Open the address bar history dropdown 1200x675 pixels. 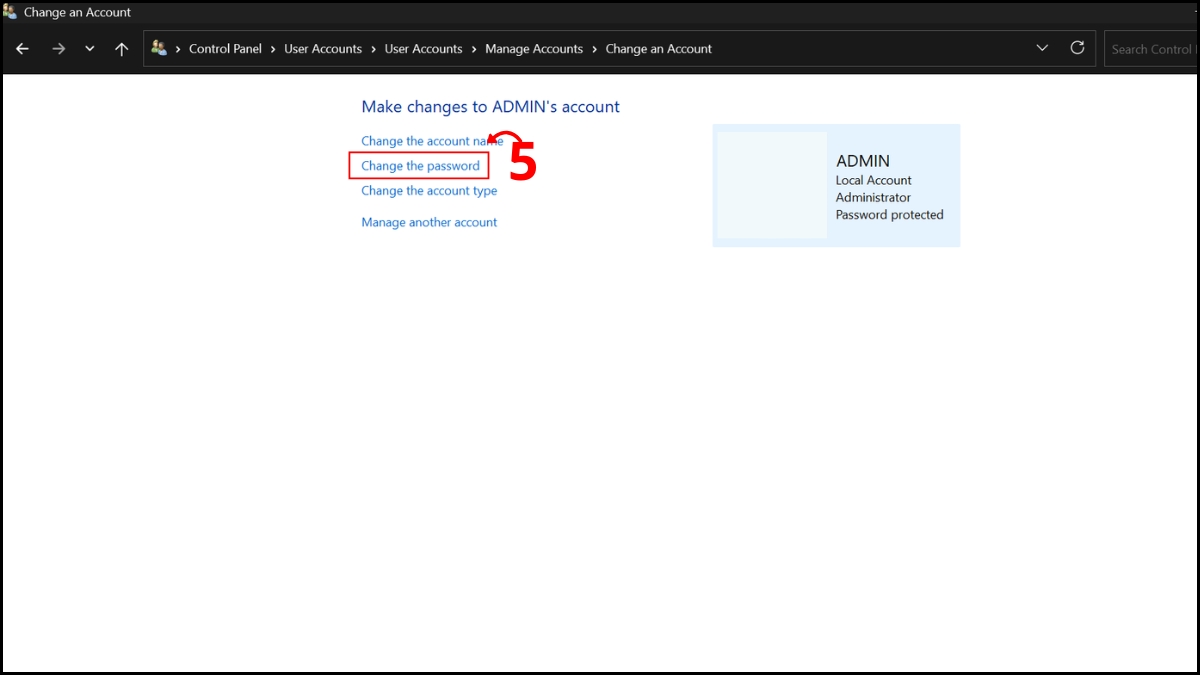pyautogui.click(x=1042, y=48)
